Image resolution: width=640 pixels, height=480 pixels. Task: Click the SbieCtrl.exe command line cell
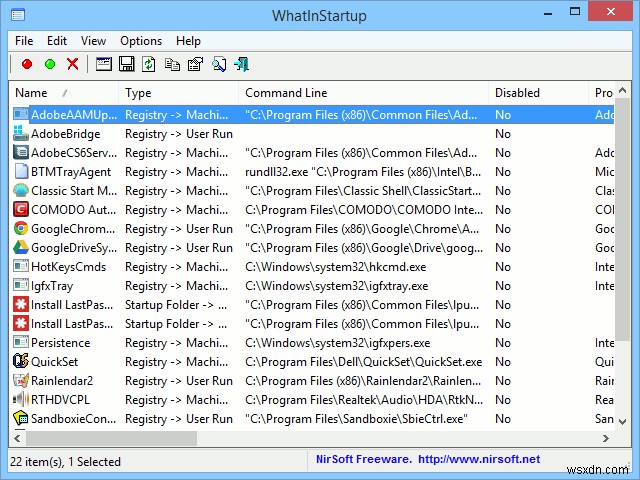point(356,418)
